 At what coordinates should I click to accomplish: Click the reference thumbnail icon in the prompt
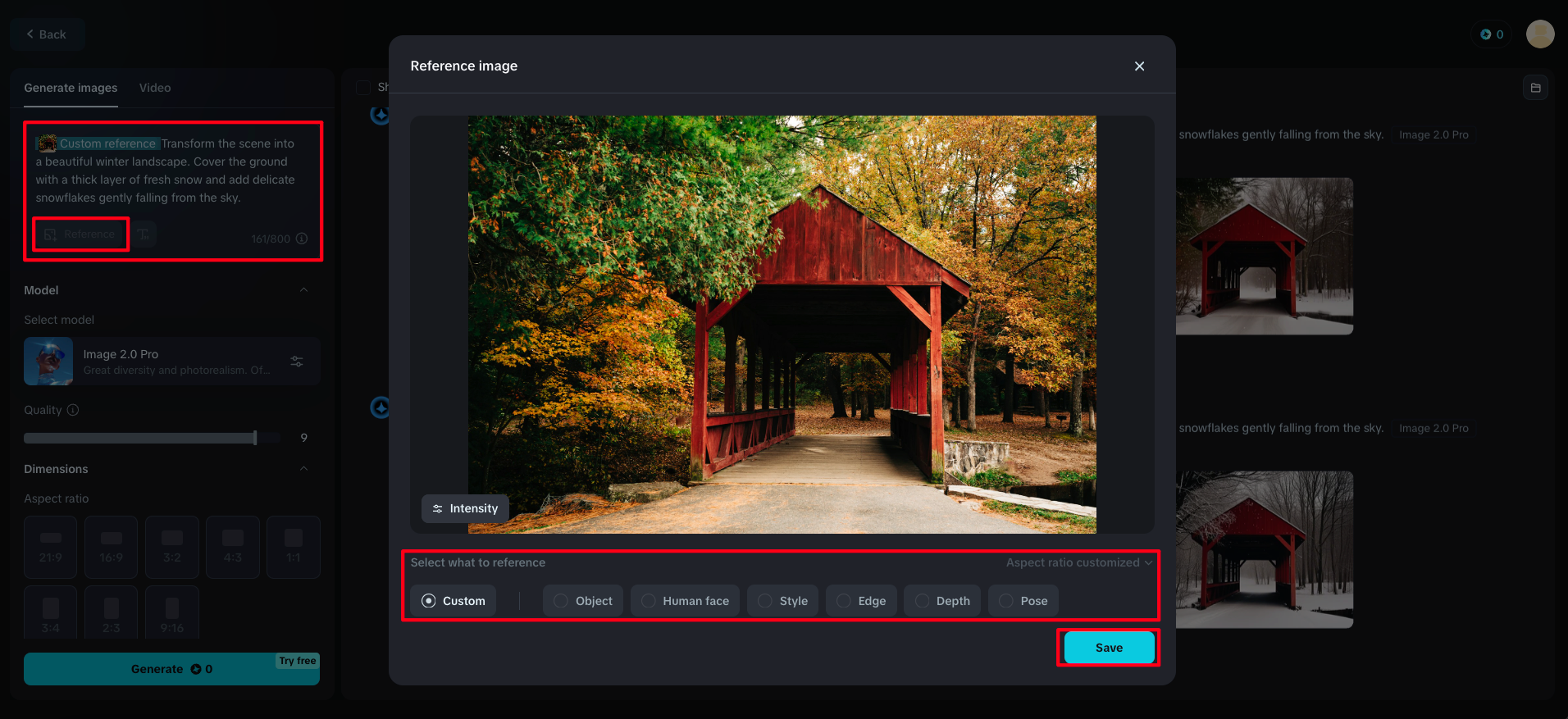tap(48, 143)
